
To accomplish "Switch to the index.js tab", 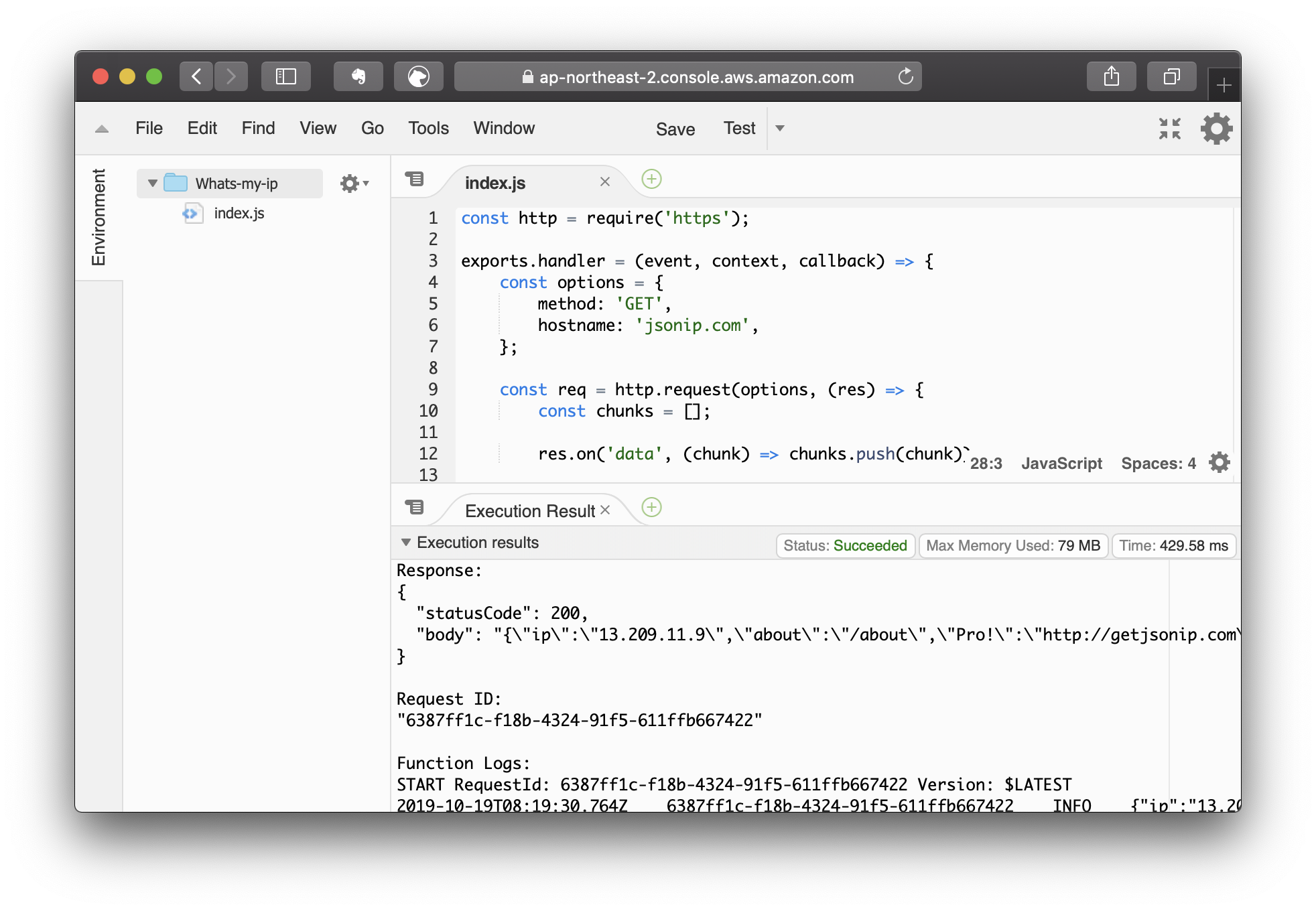I will click(495, 183).
